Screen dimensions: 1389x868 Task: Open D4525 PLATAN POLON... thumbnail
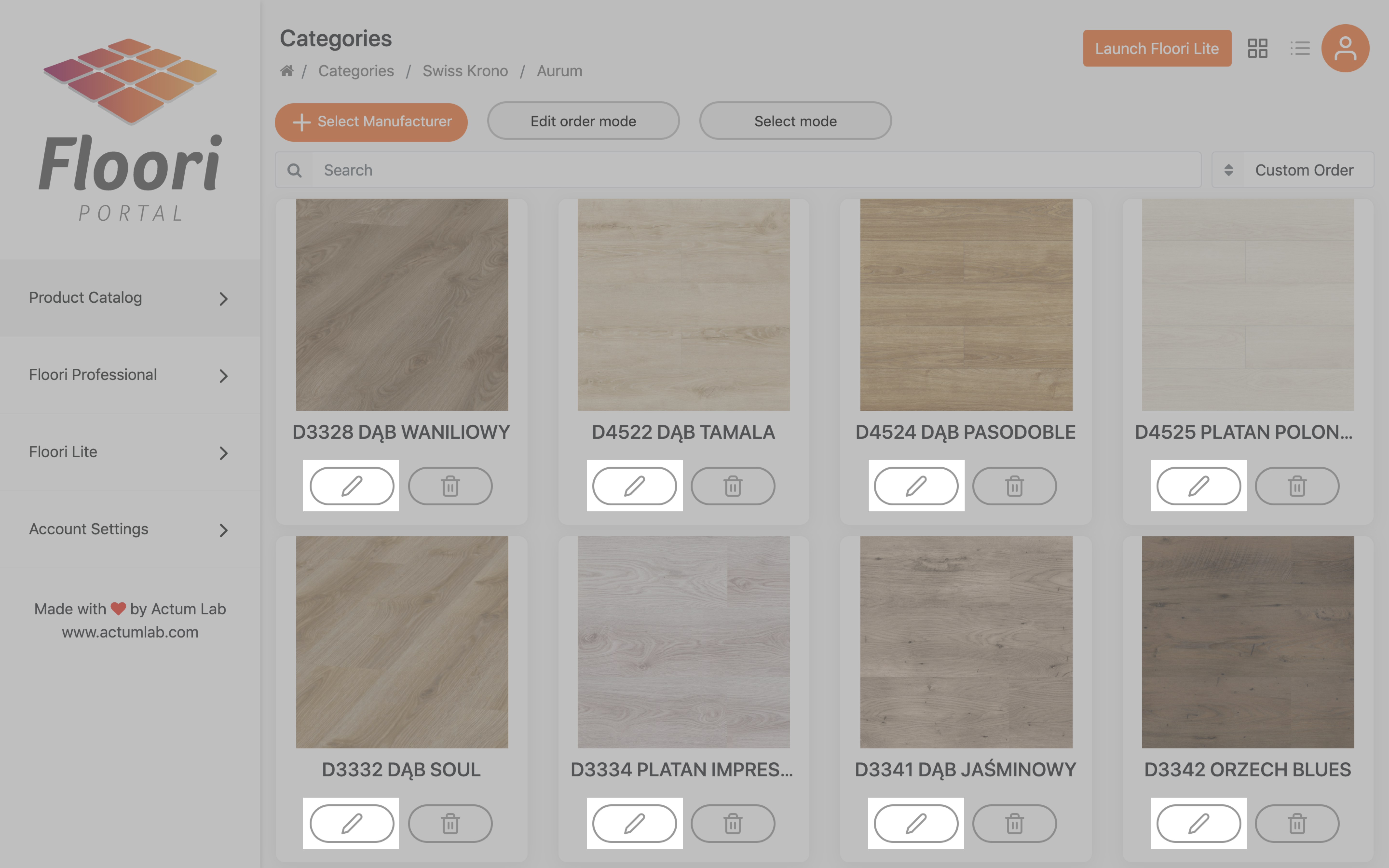[1248, 305]
